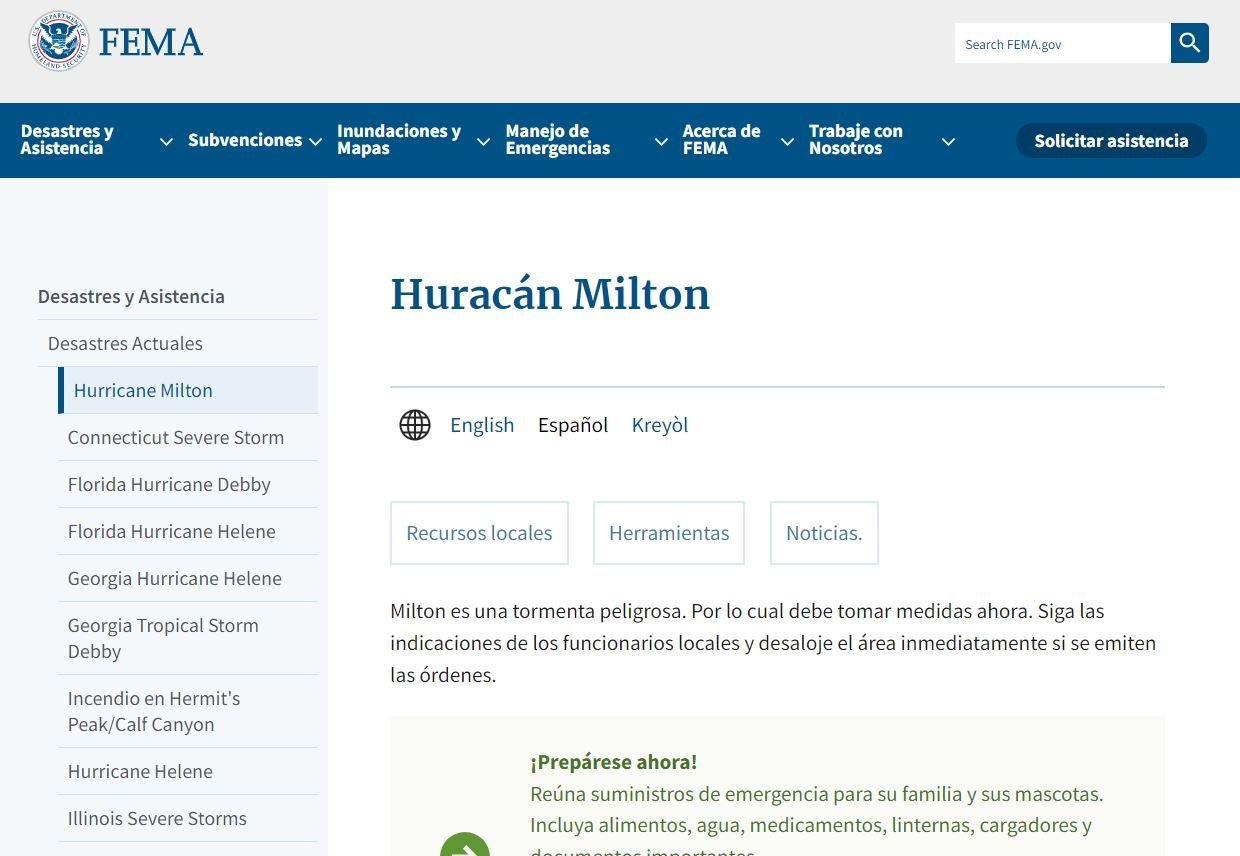Viewport: 1240px width, 856px height.
Task: Click the globe language icon
Action: tap(415, 425)
